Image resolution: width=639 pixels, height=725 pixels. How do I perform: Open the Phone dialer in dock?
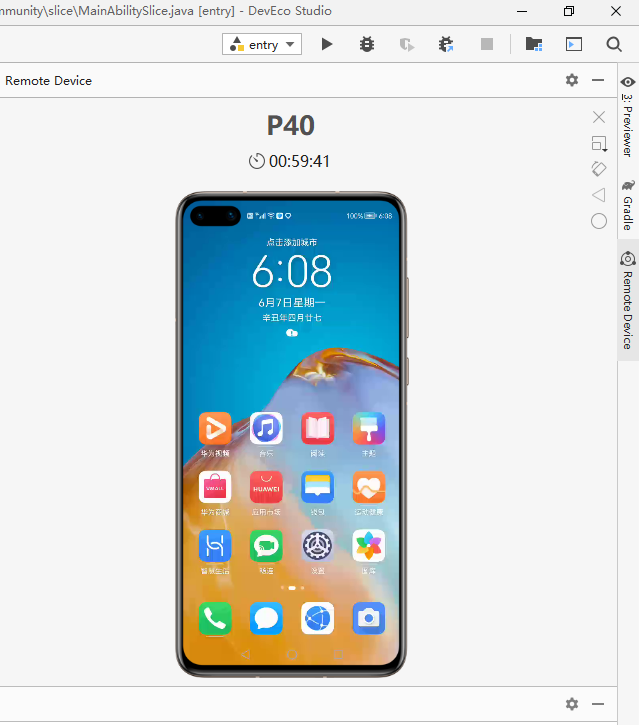[215, 618]
